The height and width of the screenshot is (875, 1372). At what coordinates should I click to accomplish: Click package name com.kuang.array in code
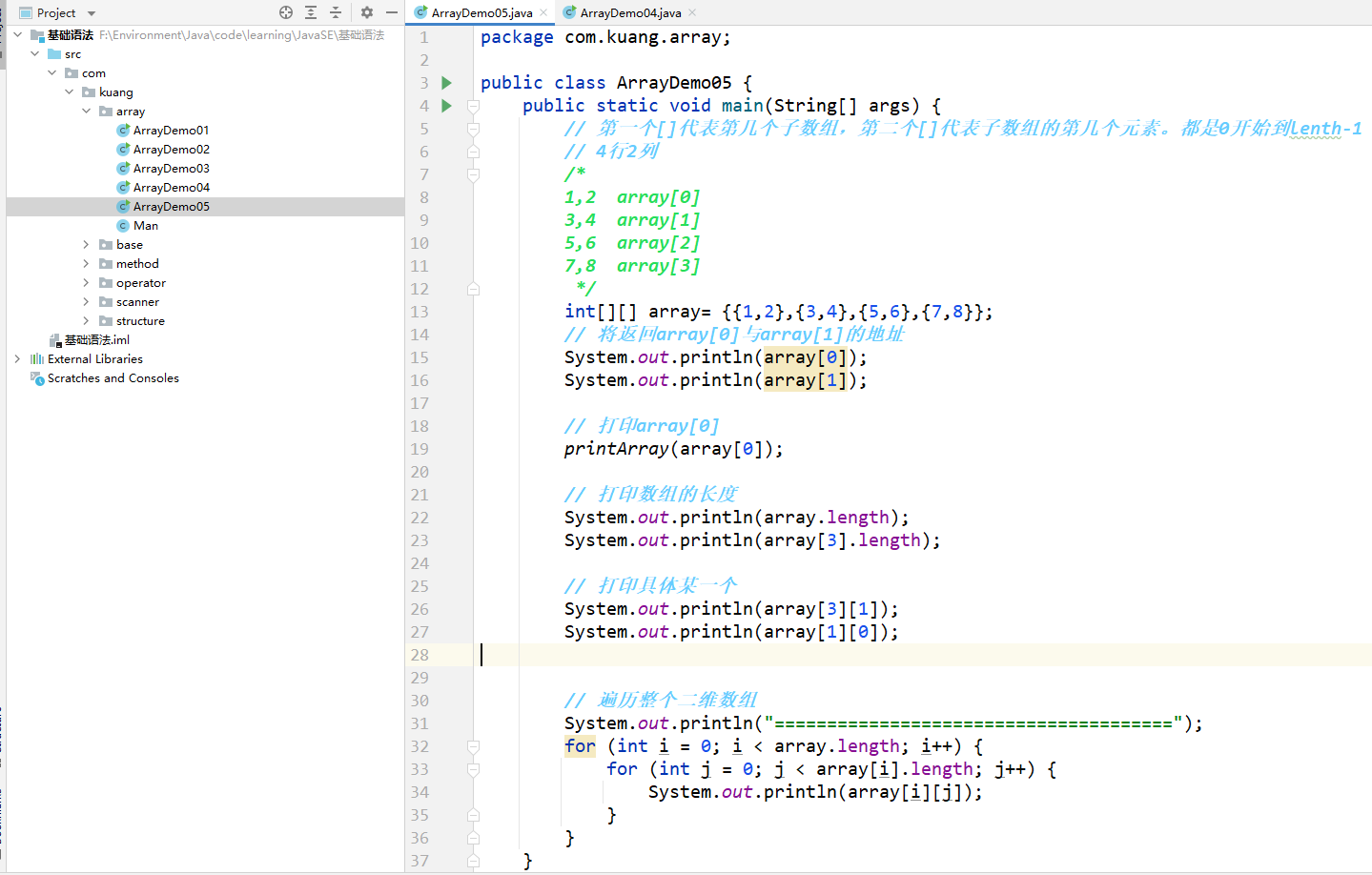(x=643, y=37)
